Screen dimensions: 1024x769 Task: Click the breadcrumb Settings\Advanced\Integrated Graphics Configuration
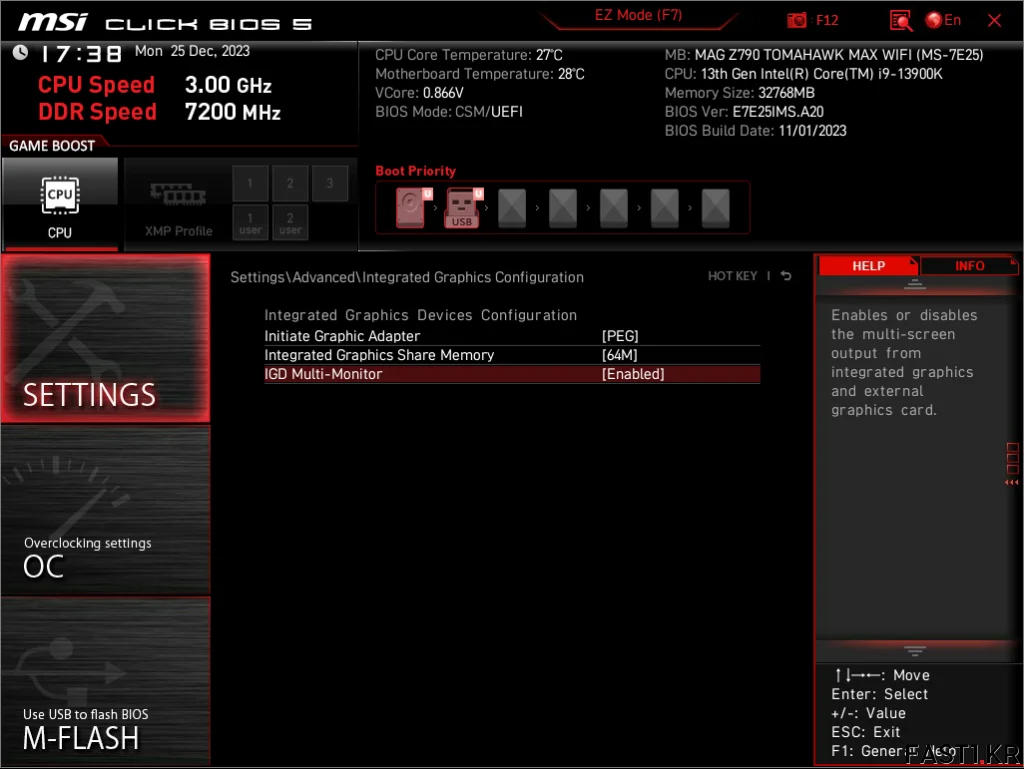coord(407,277)
